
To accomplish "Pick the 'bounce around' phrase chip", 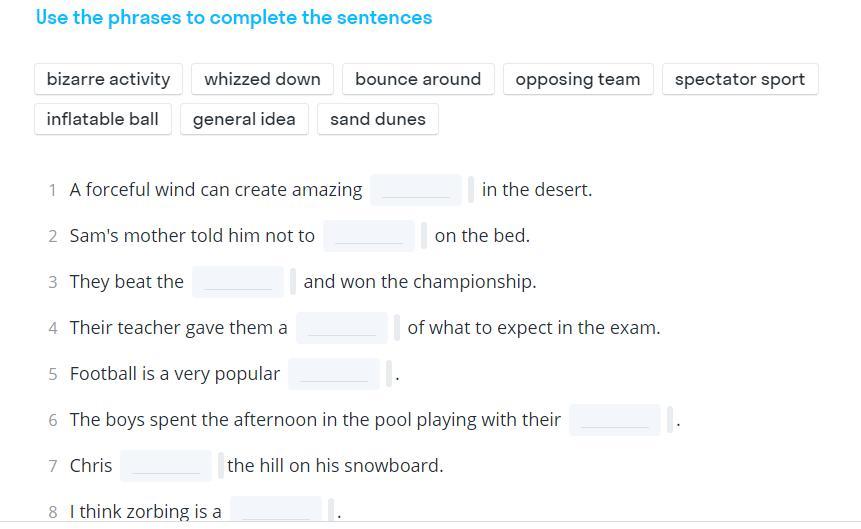I will tap(418, 79).
